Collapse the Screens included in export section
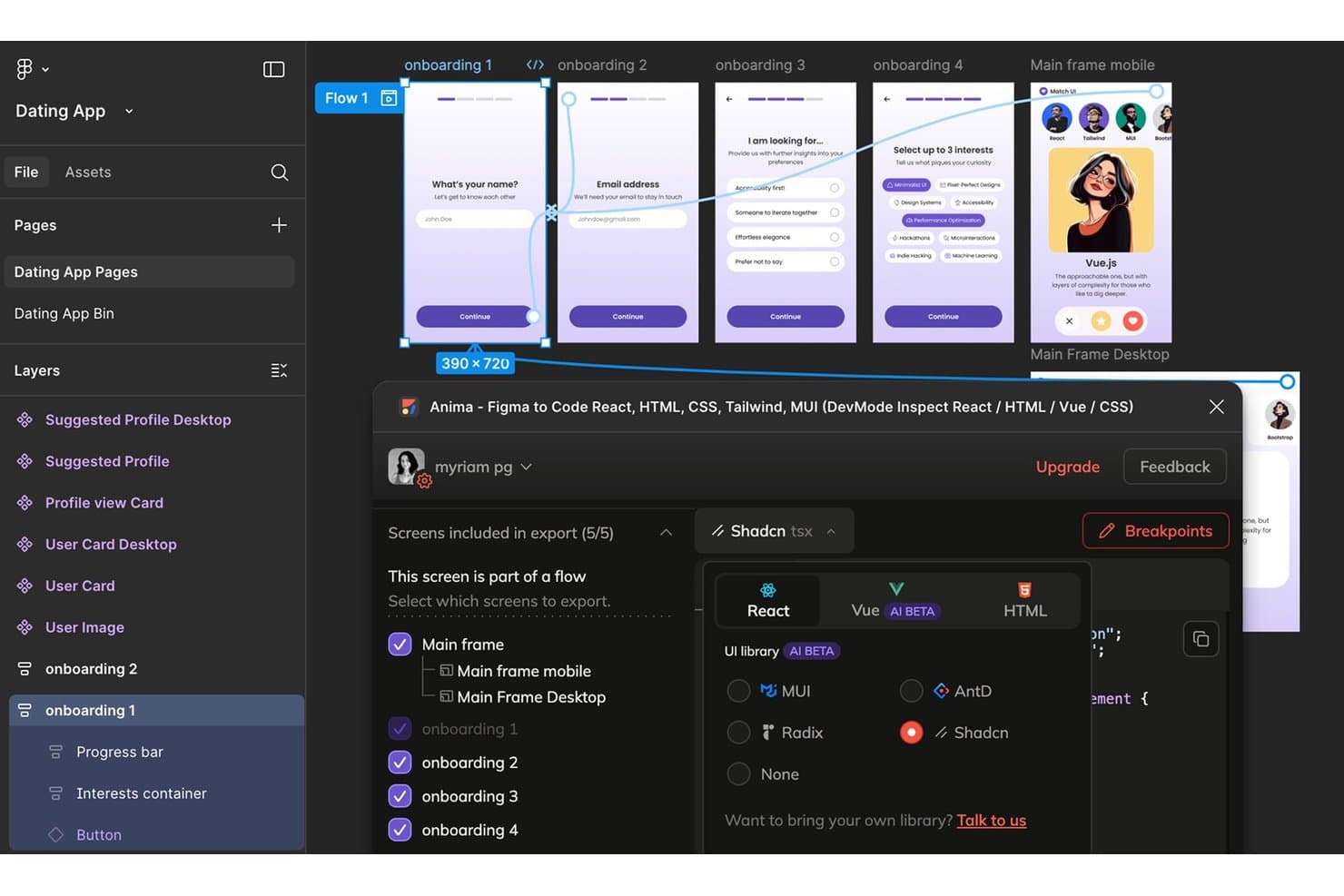Screen dimensions: 1344x896 666,533
